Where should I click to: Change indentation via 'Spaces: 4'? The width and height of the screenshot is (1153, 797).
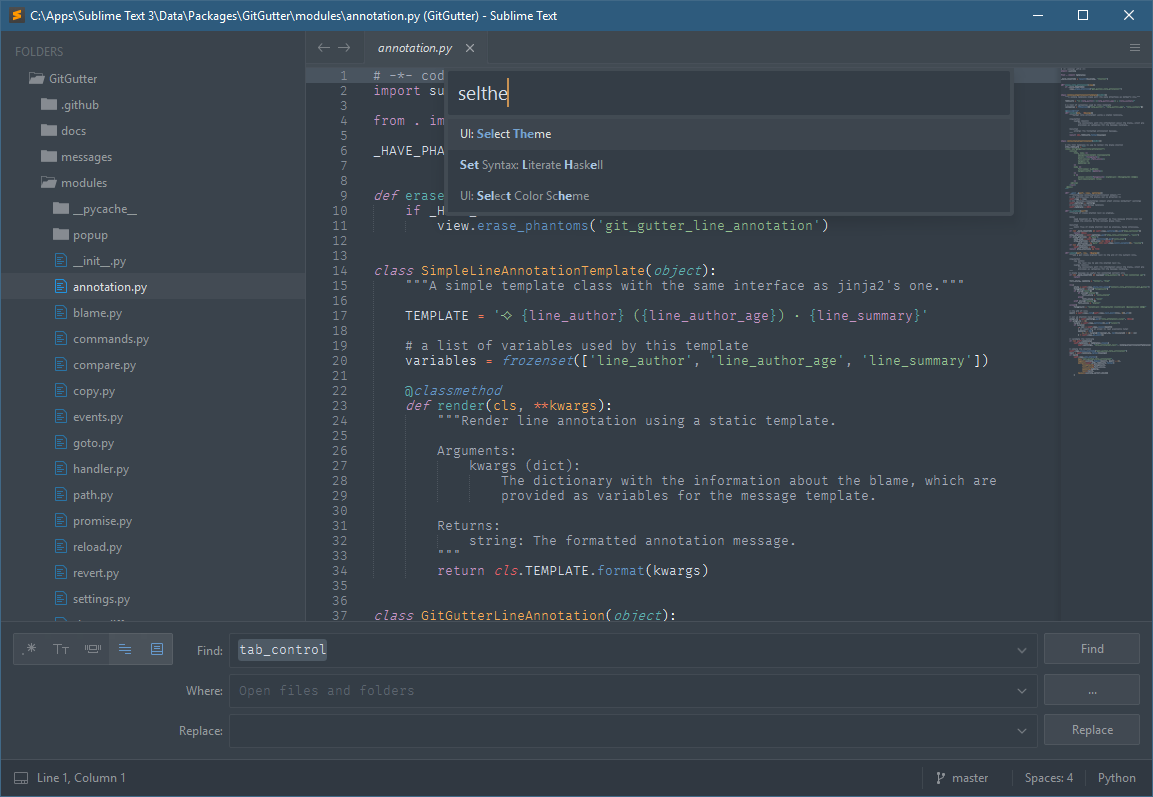coord(1049,778)
